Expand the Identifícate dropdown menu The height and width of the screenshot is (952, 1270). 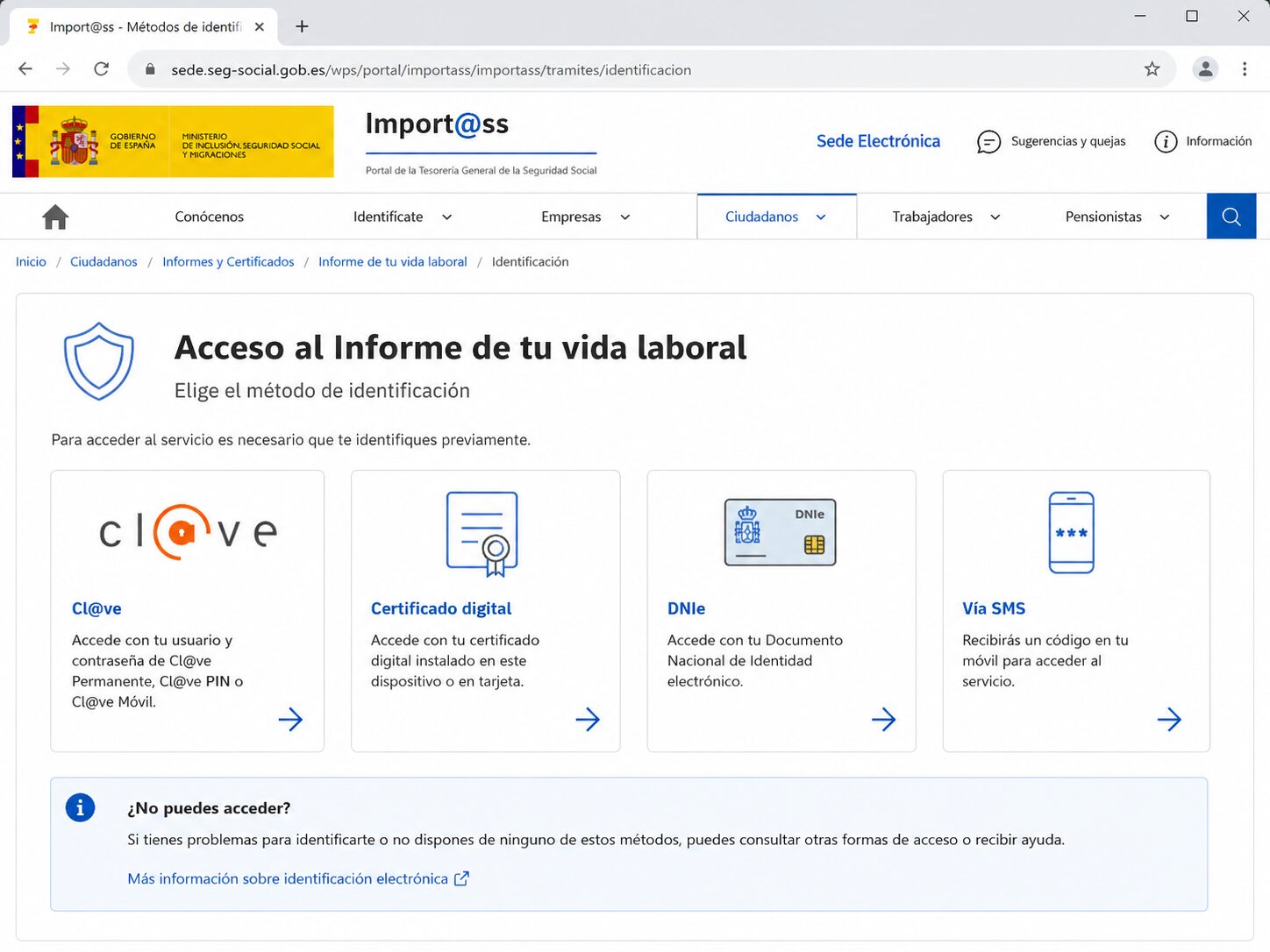point(403,217)
